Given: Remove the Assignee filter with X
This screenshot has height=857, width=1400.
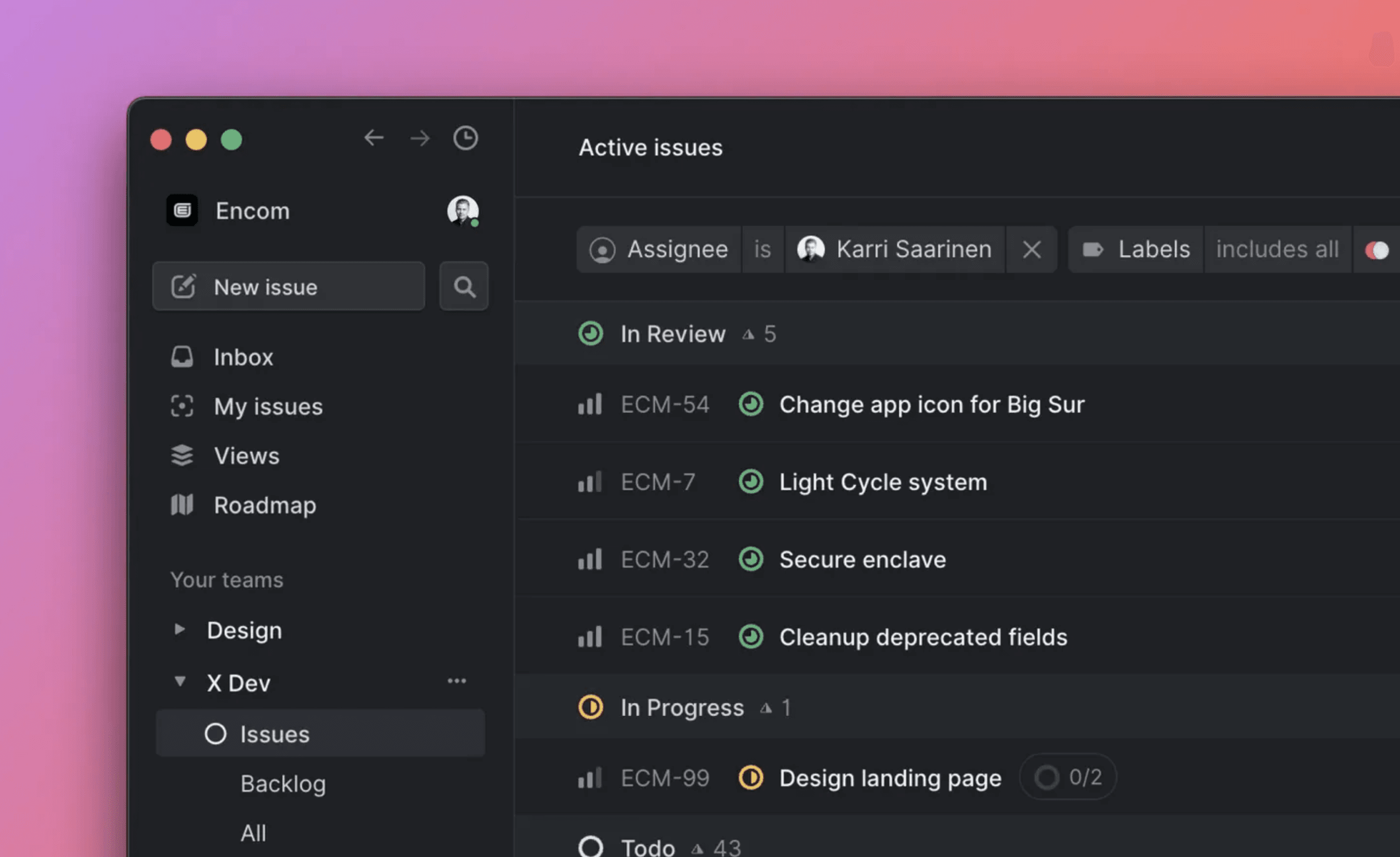Looking at the screenshot, I should click(x=1031, y=250).
